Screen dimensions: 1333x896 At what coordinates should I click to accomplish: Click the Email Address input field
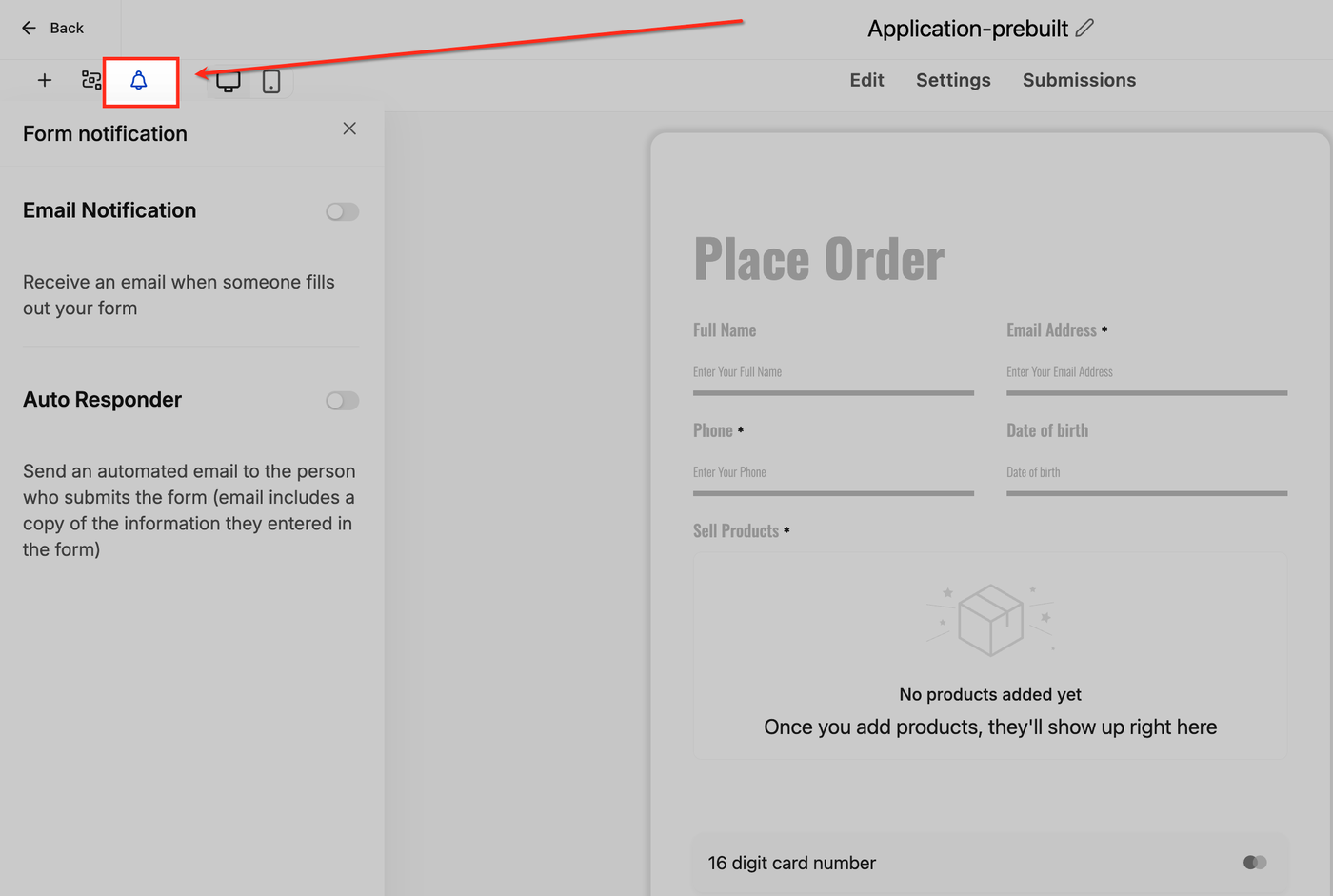[x=1146, y=373]
